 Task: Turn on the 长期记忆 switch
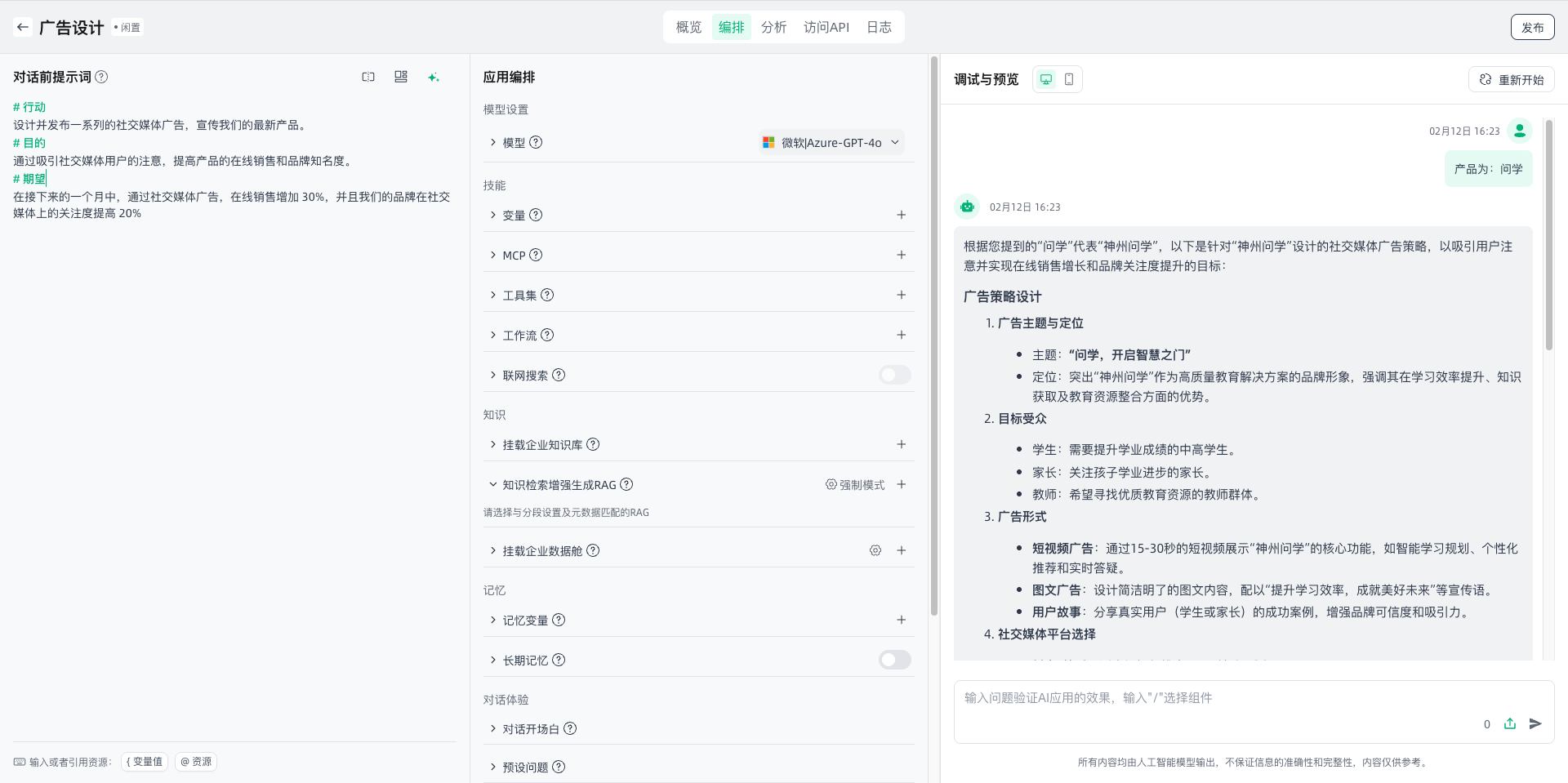894,660
